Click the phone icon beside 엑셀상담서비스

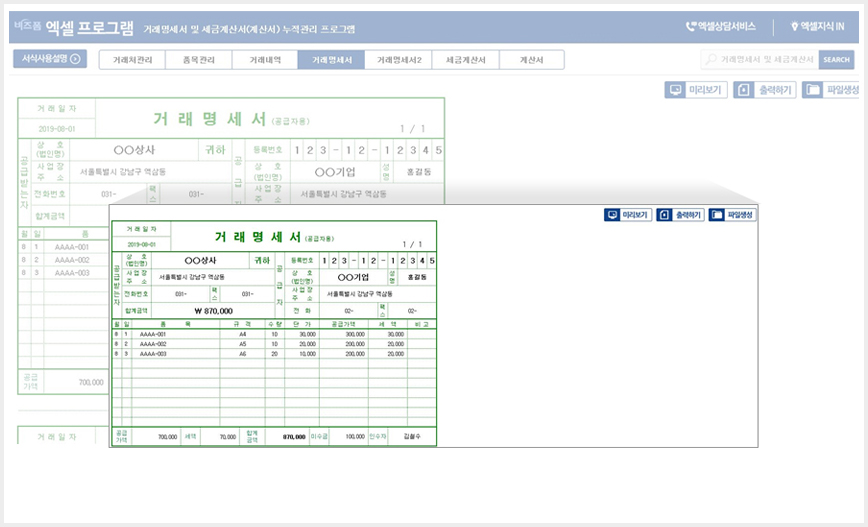click(690, 26)
